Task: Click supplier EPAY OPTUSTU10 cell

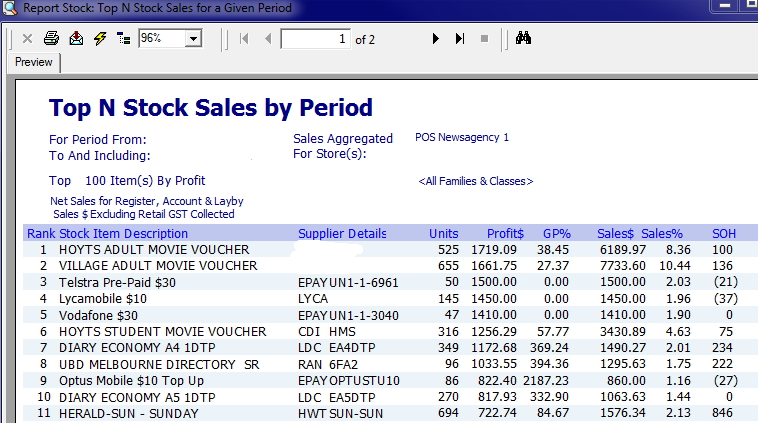Action: pos(349,381)
